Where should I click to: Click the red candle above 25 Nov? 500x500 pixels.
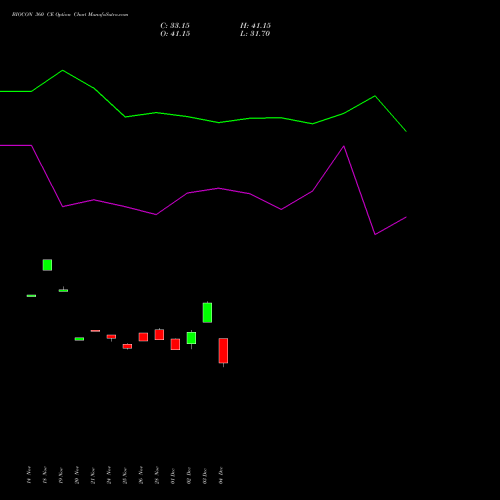(x=127, y=346)
